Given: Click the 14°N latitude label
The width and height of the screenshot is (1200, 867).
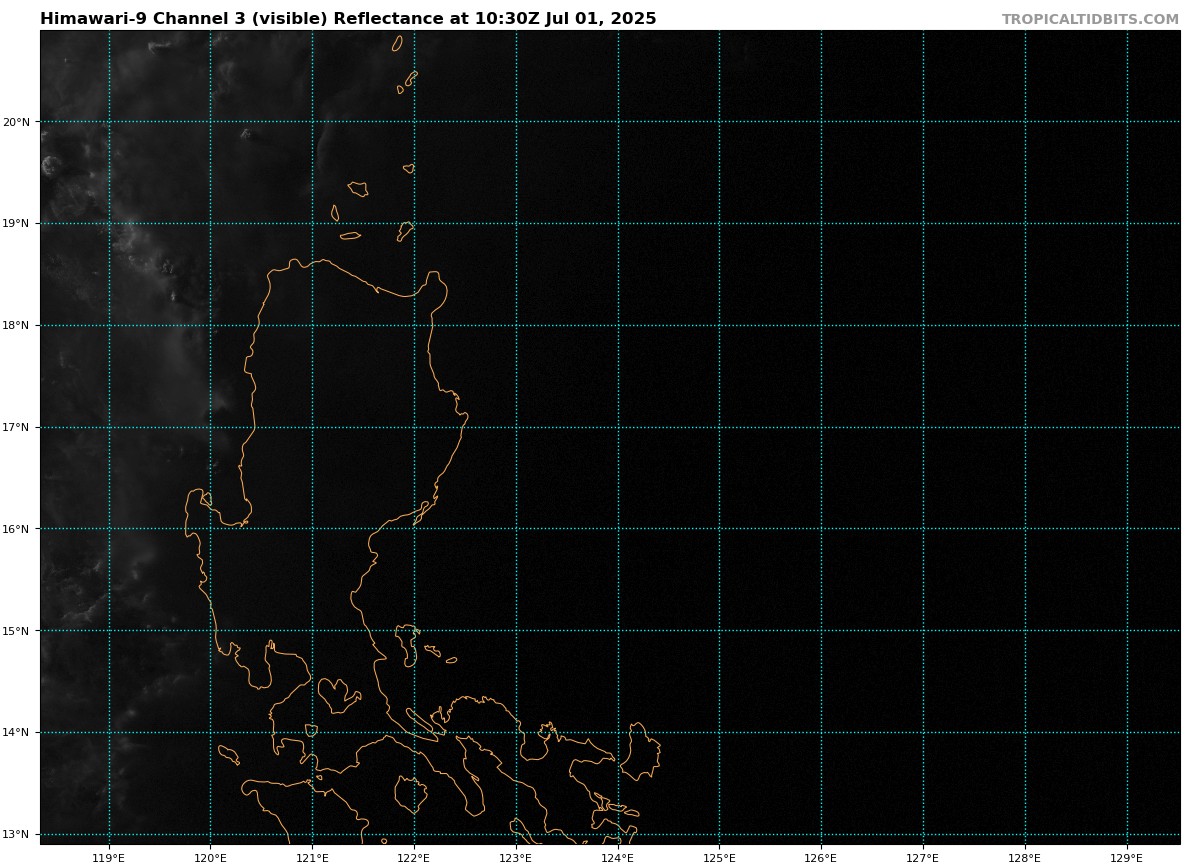Looking at the screenshot, I should (x=16, y=733).
